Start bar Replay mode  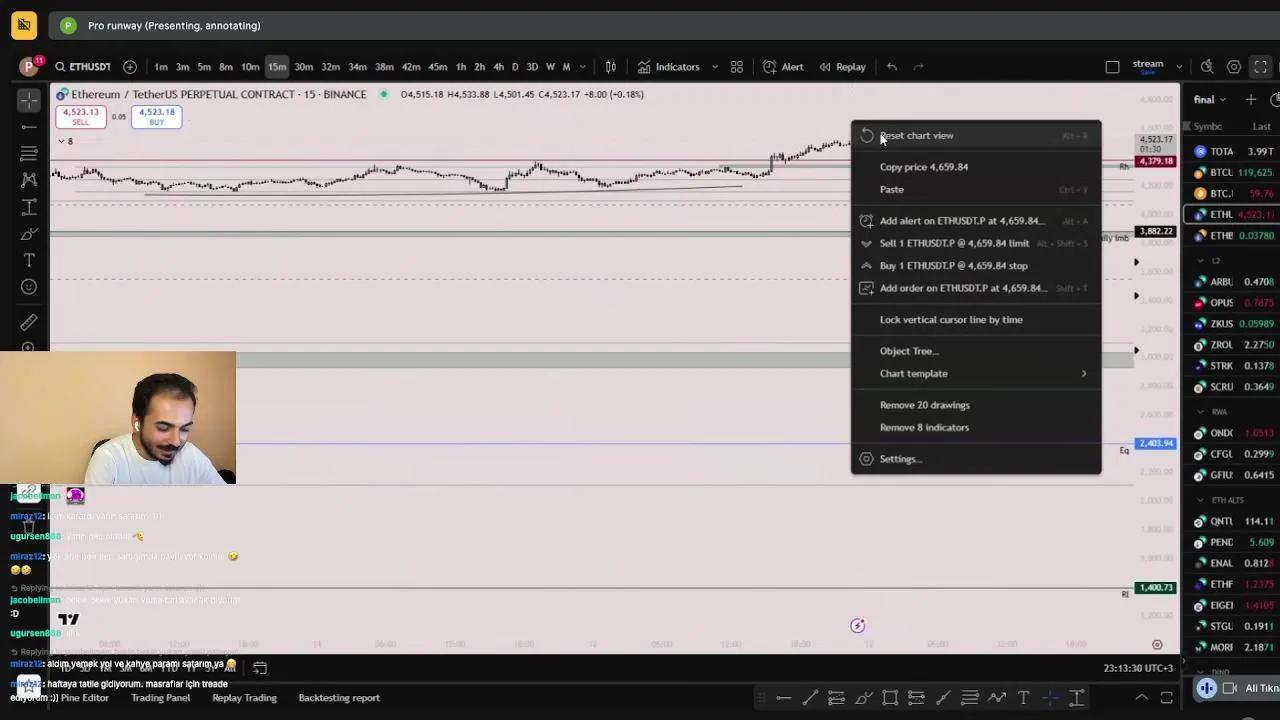click(x=842, y=67)
